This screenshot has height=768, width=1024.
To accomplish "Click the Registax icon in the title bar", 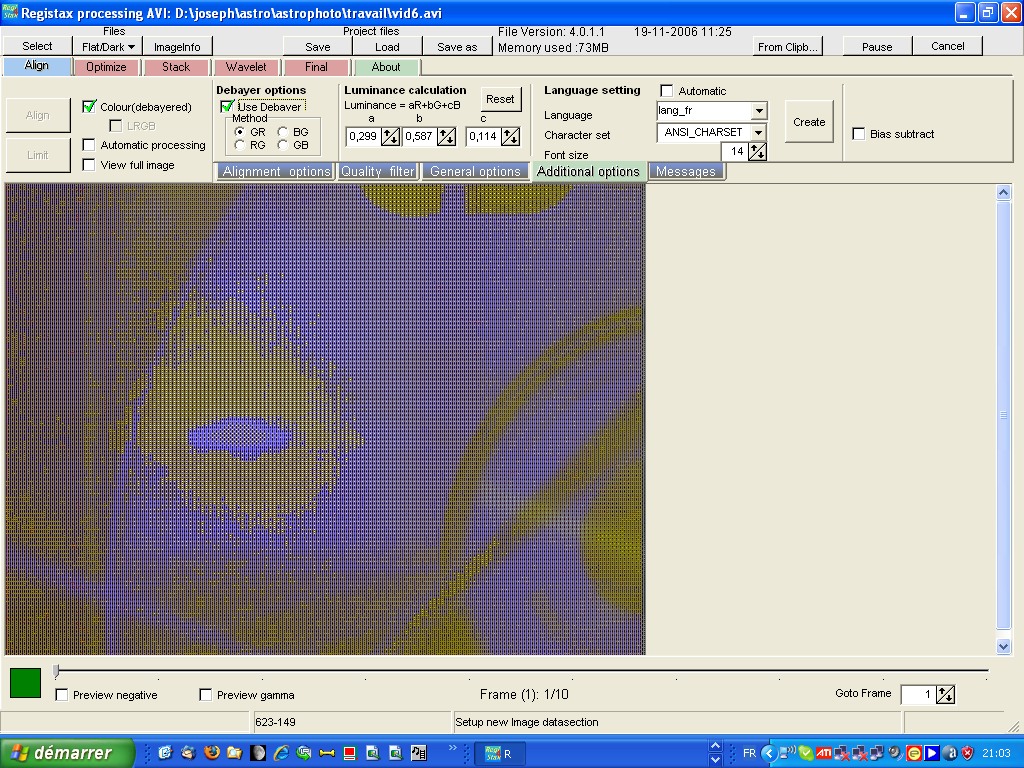I will (10, 12).
